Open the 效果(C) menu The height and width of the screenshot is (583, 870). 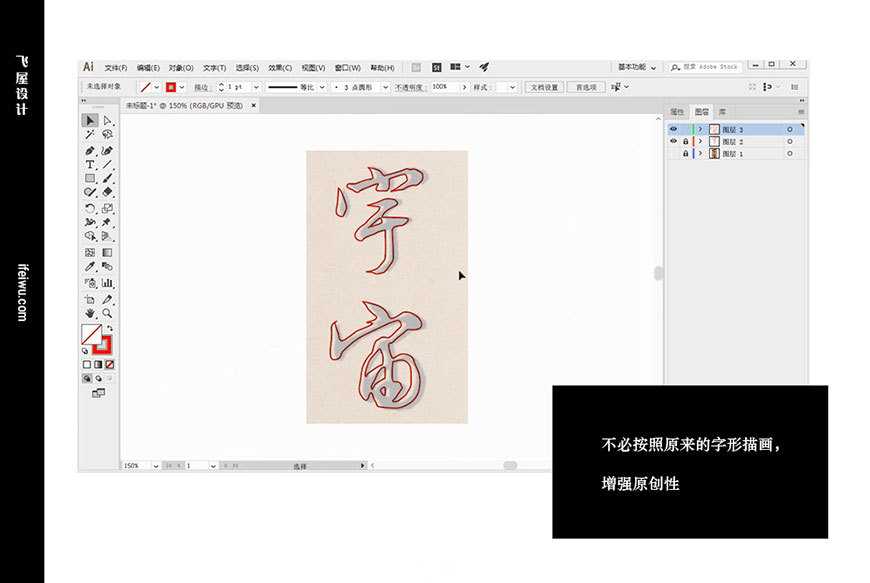[x=280, y=68]
